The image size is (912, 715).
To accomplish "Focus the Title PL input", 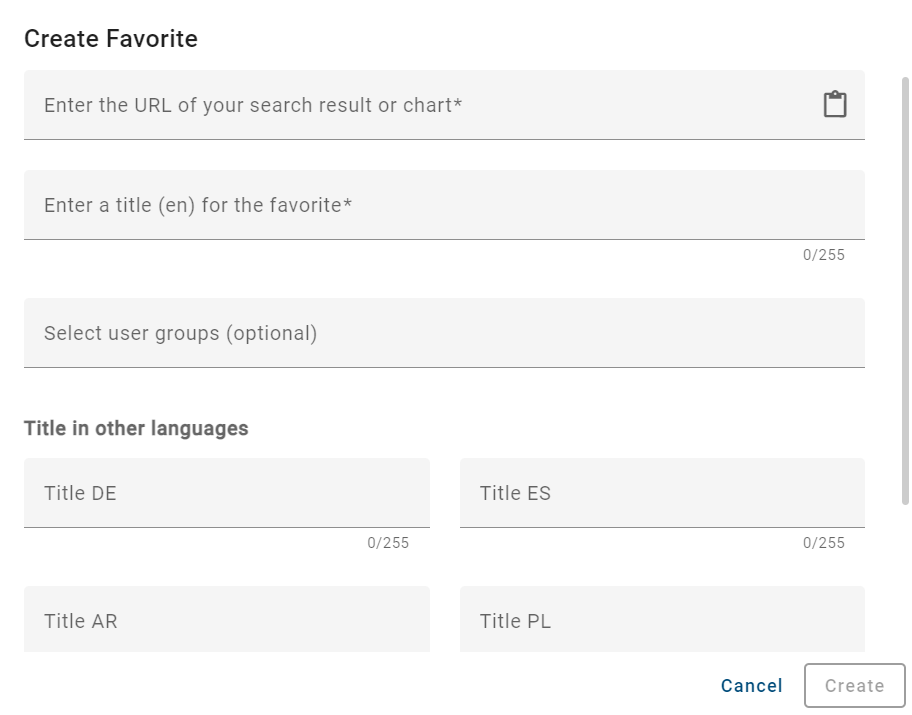I will pyautogui.click(x=663, y=620).
